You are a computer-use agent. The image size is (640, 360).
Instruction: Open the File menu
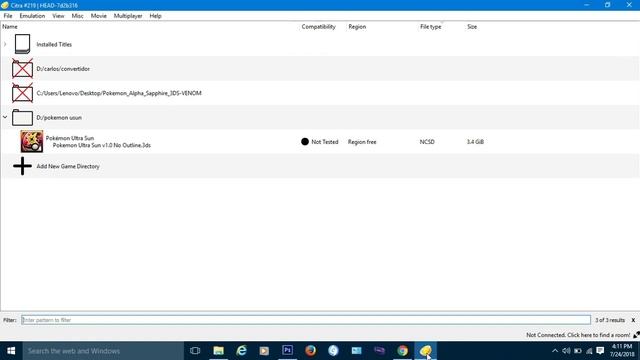click(8, 16)
